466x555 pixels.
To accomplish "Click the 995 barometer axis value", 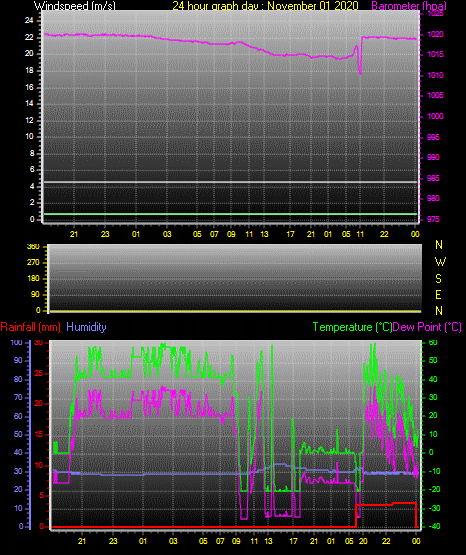I will [x=433, y=137].
